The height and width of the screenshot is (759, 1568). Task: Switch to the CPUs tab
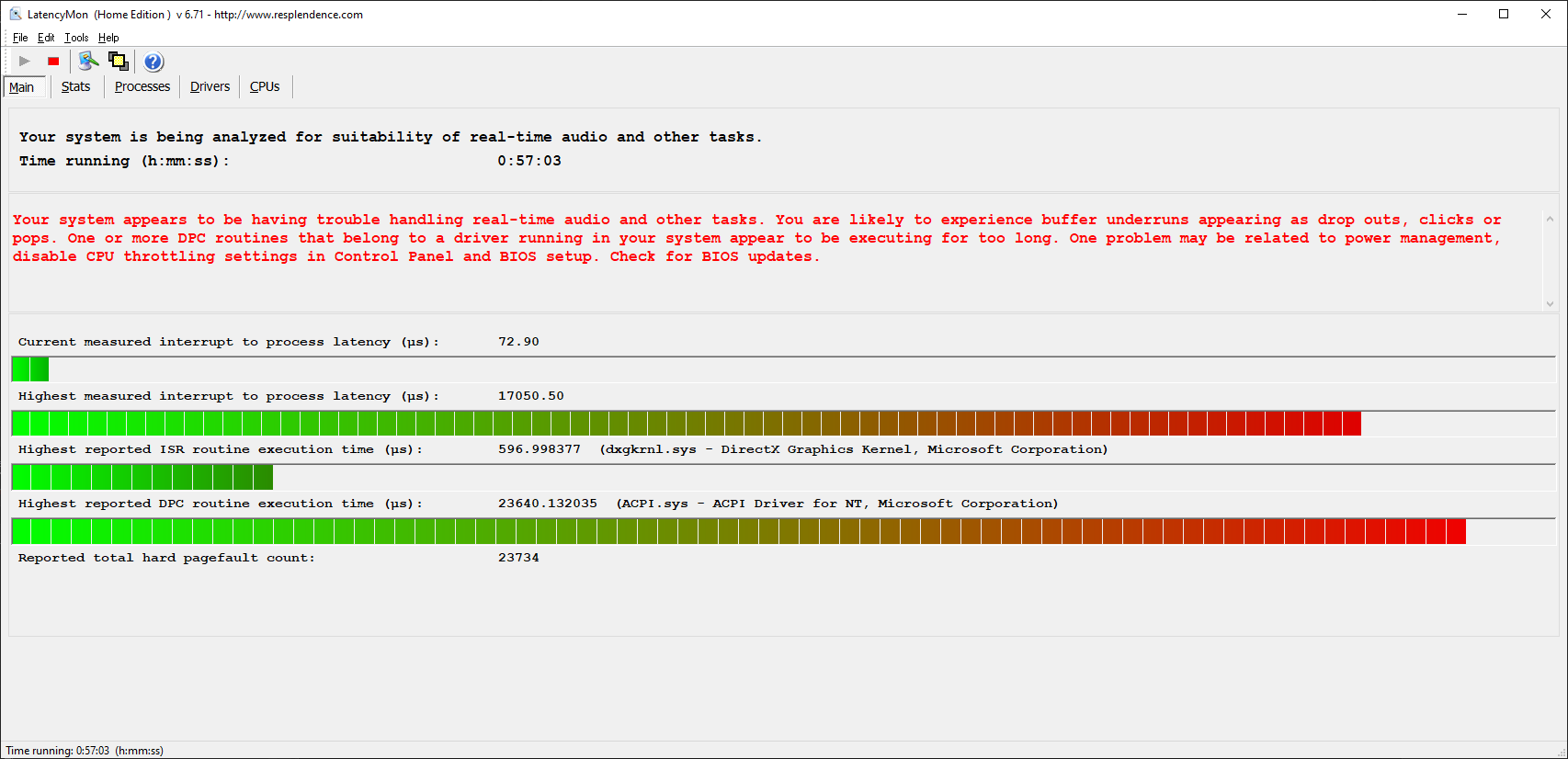[265, 86]
